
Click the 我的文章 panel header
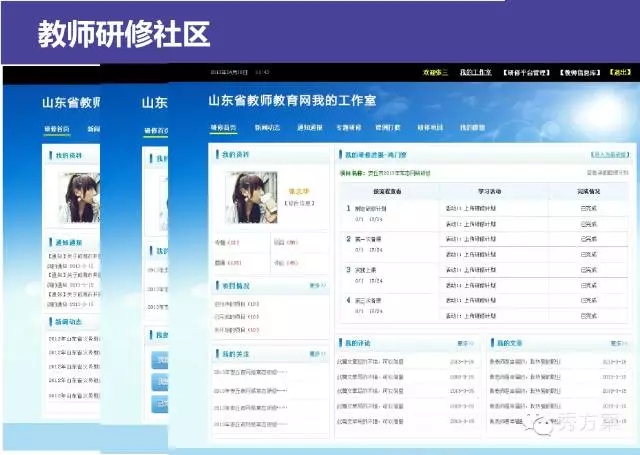pos(509,343)
